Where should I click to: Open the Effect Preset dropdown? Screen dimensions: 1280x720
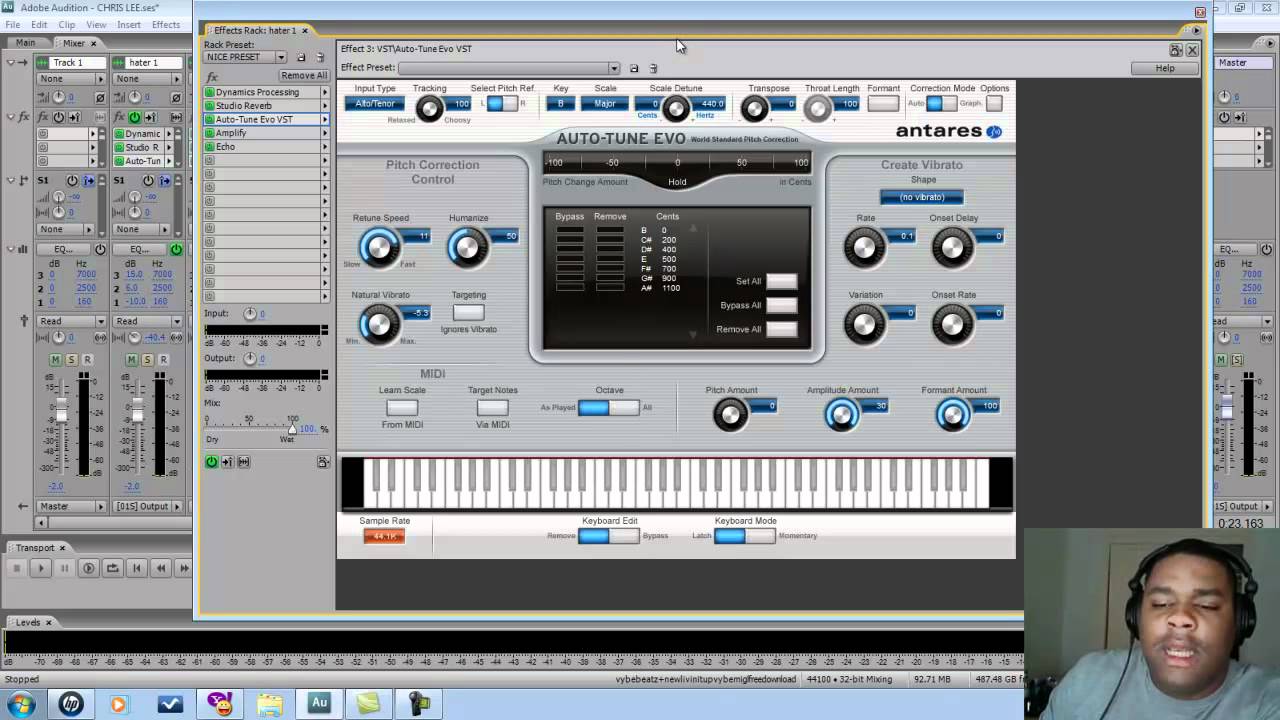click(x=509, y=68)
